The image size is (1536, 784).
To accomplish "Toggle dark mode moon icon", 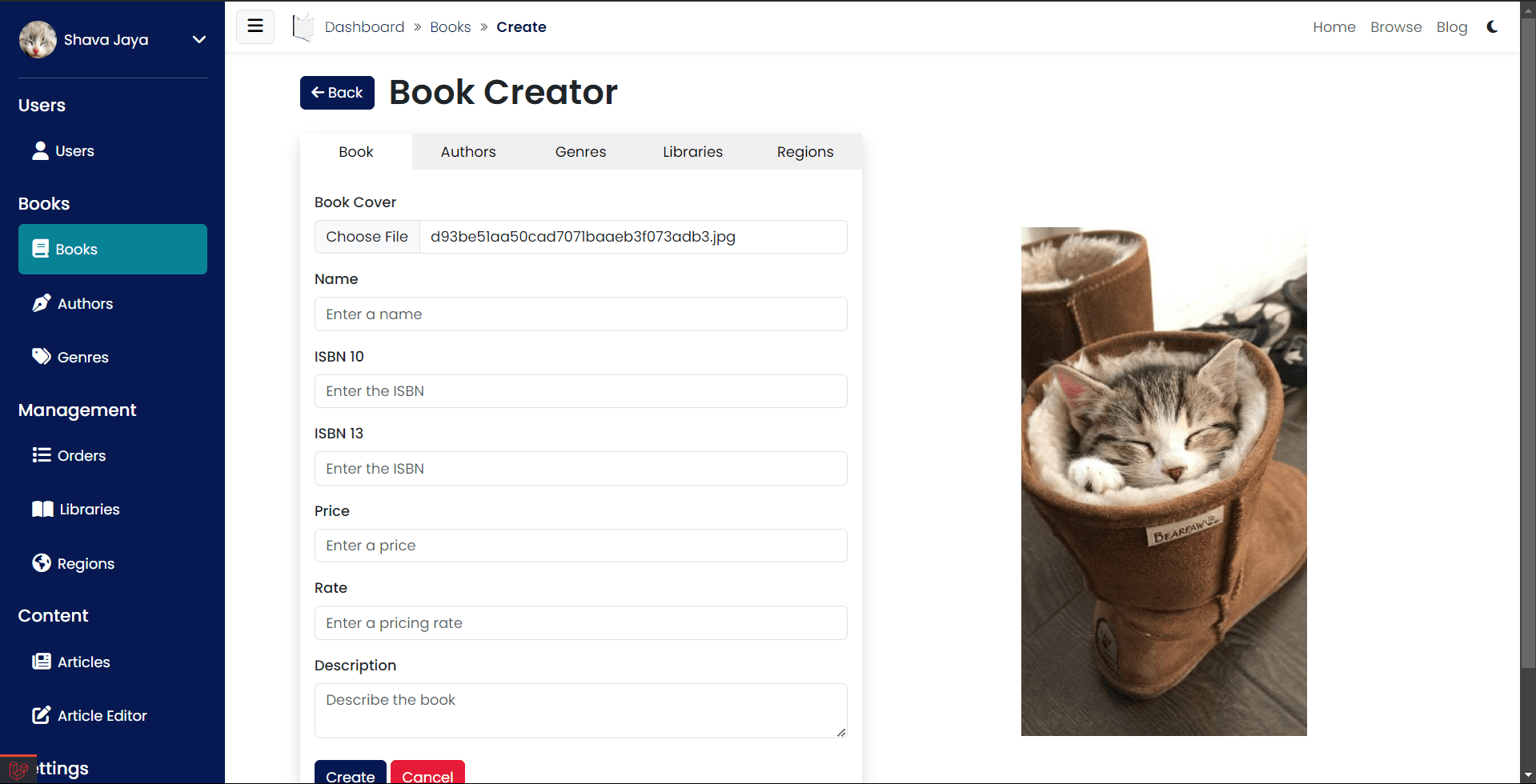I will coord(1492,26).
